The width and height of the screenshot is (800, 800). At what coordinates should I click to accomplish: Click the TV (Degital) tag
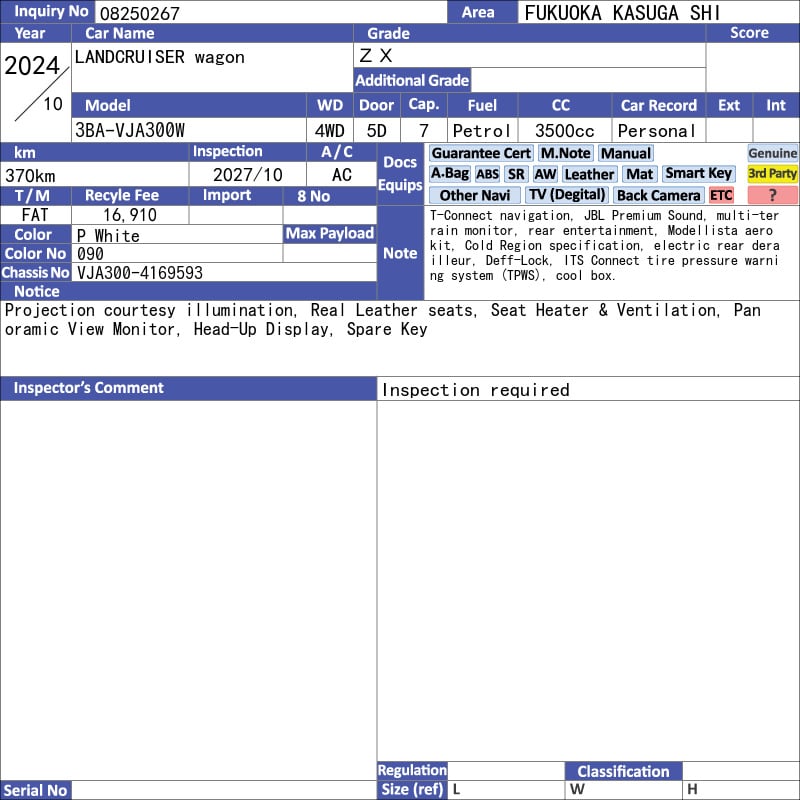[x=567, y=195]
